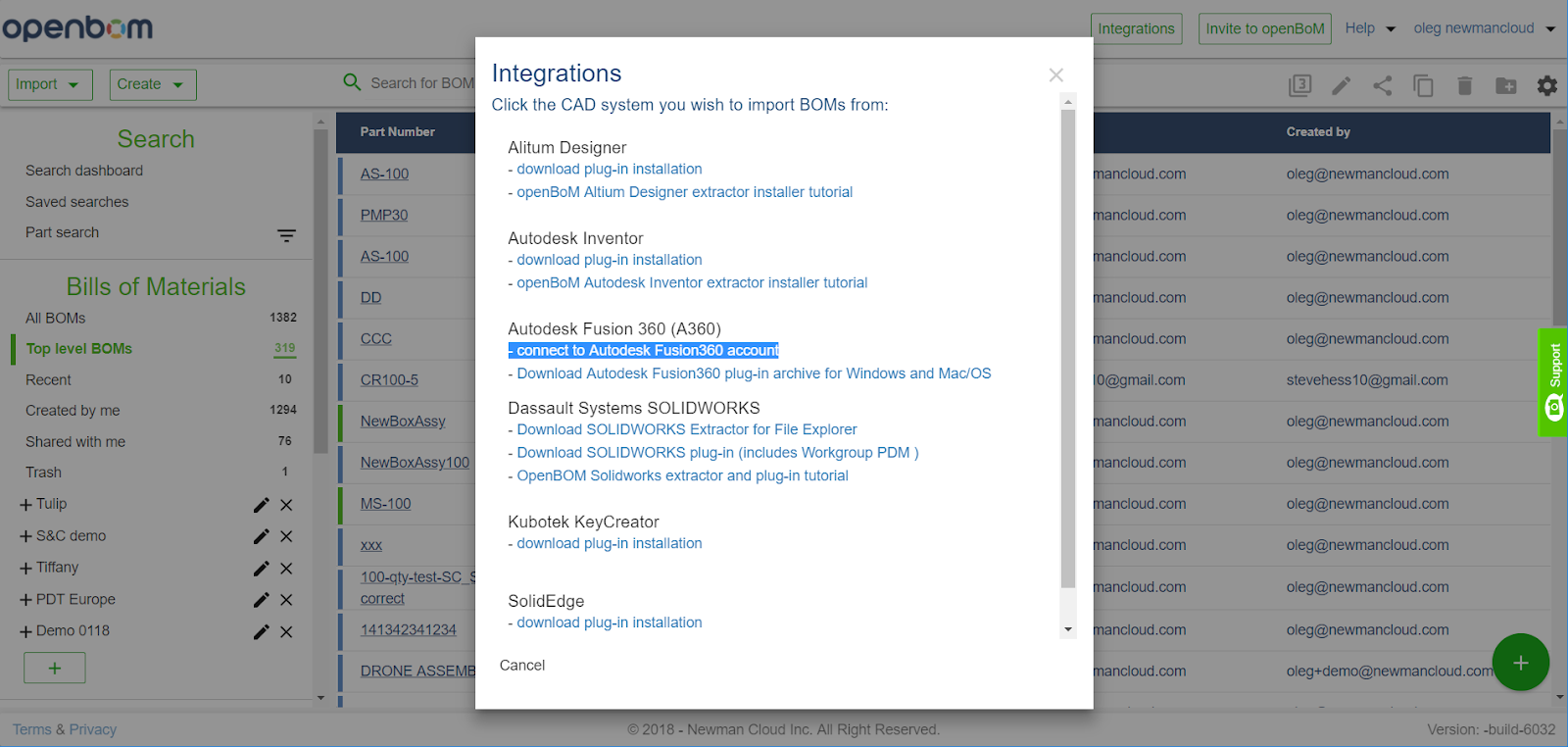The width and height of the screenshot is (1568, 747).
Task: Open Search dashboard
Action: point(84,171)
